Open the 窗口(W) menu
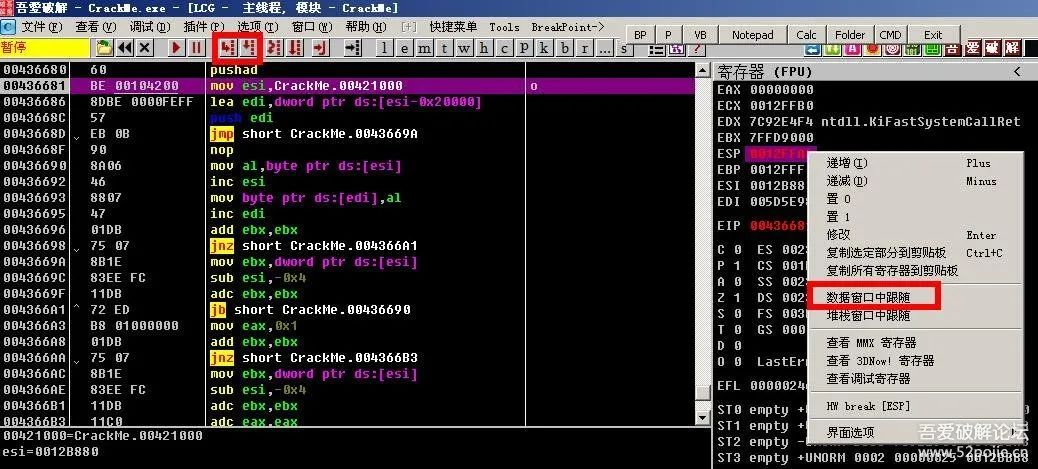Viewport: 1038px width, 469px height. [x=312, y=26]
